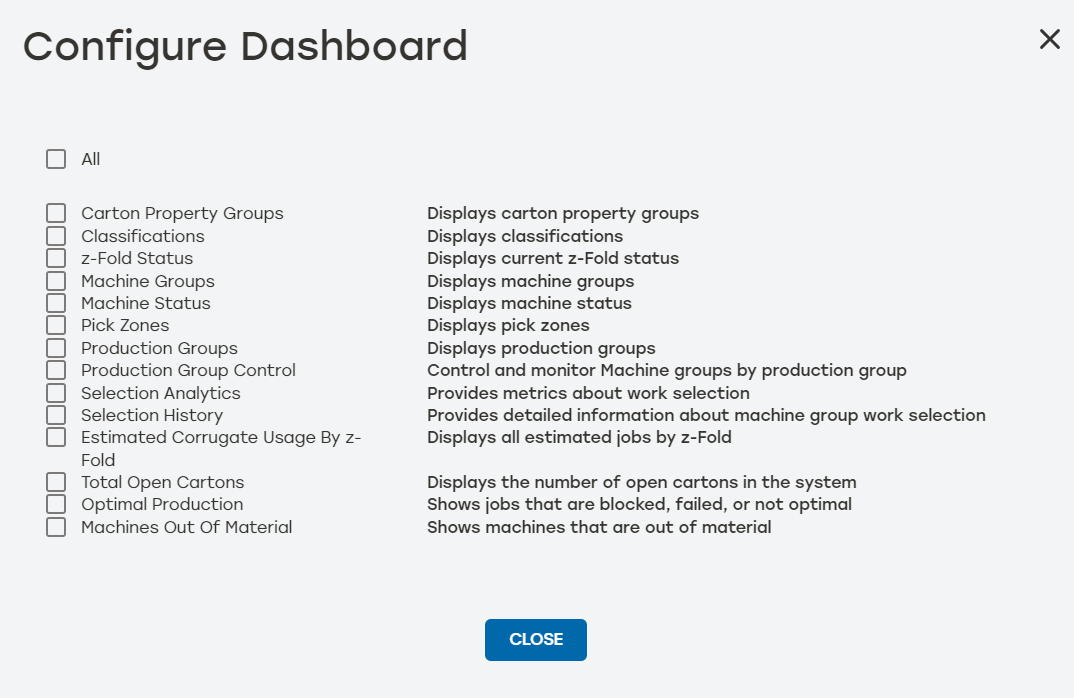The height and width of the screenshot is (698, 1074).
Task: Check Production Group Control
Action: 56,369
